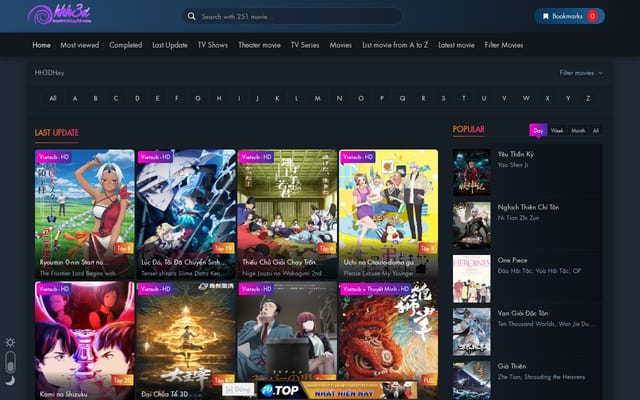Open the Tensei shitara Slime poster

(x=186, y=214)
